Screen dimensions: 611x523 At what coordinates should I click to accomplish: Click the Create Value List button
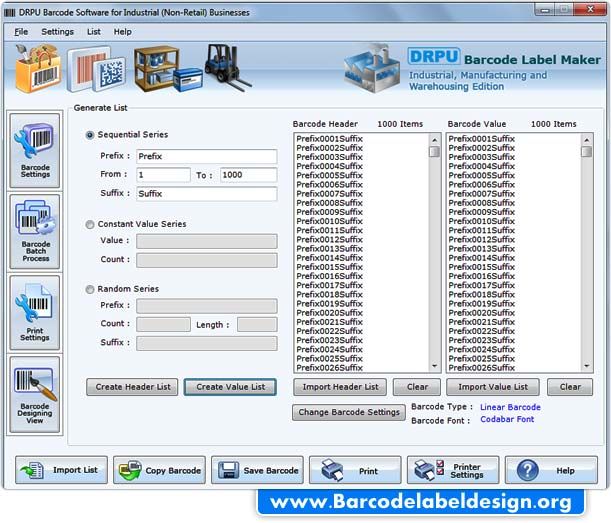230,387
